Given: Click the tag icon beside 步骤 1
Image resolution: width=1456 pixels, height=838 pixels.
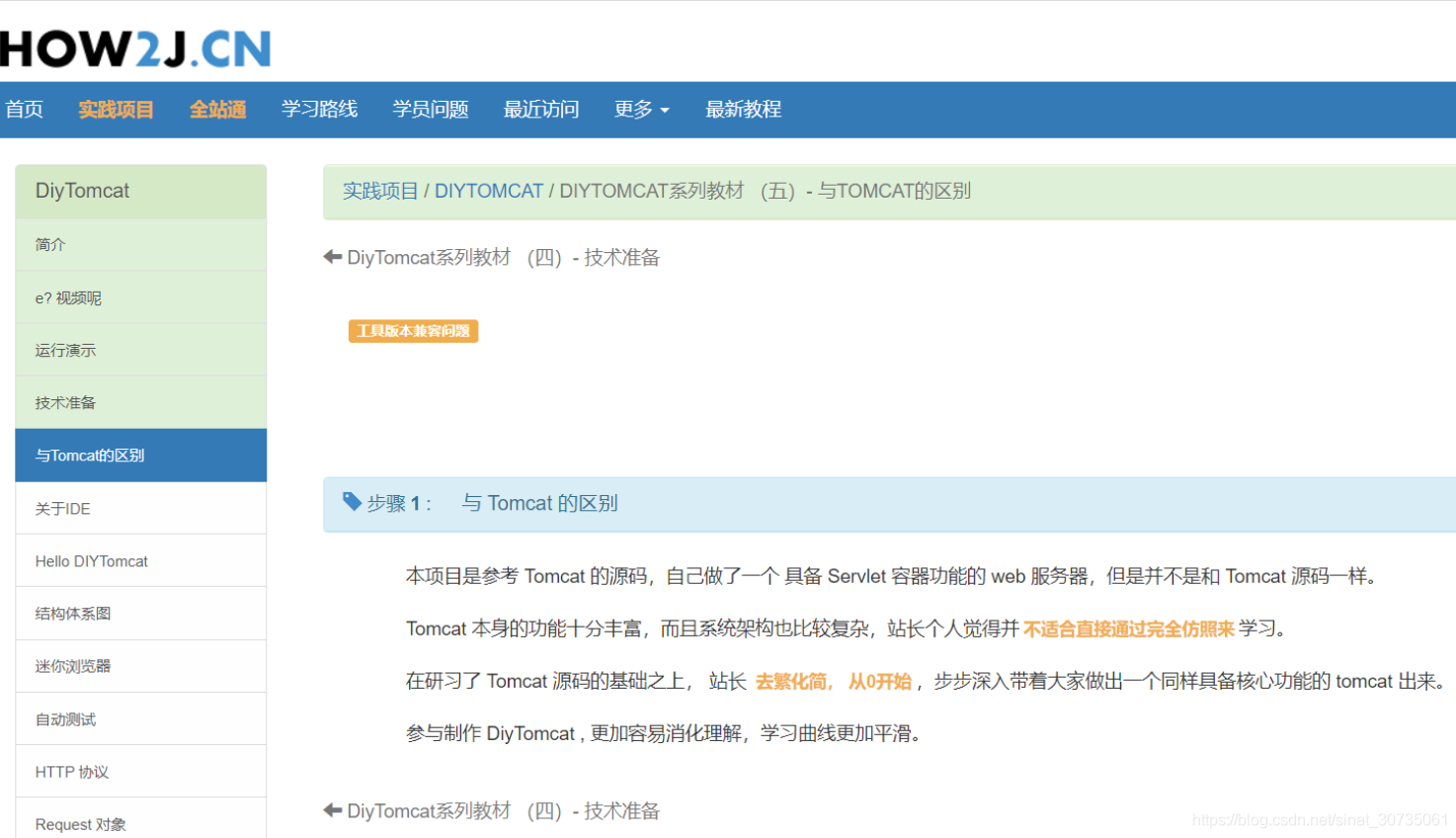Looking at the screenshot, I should [352, 502].
